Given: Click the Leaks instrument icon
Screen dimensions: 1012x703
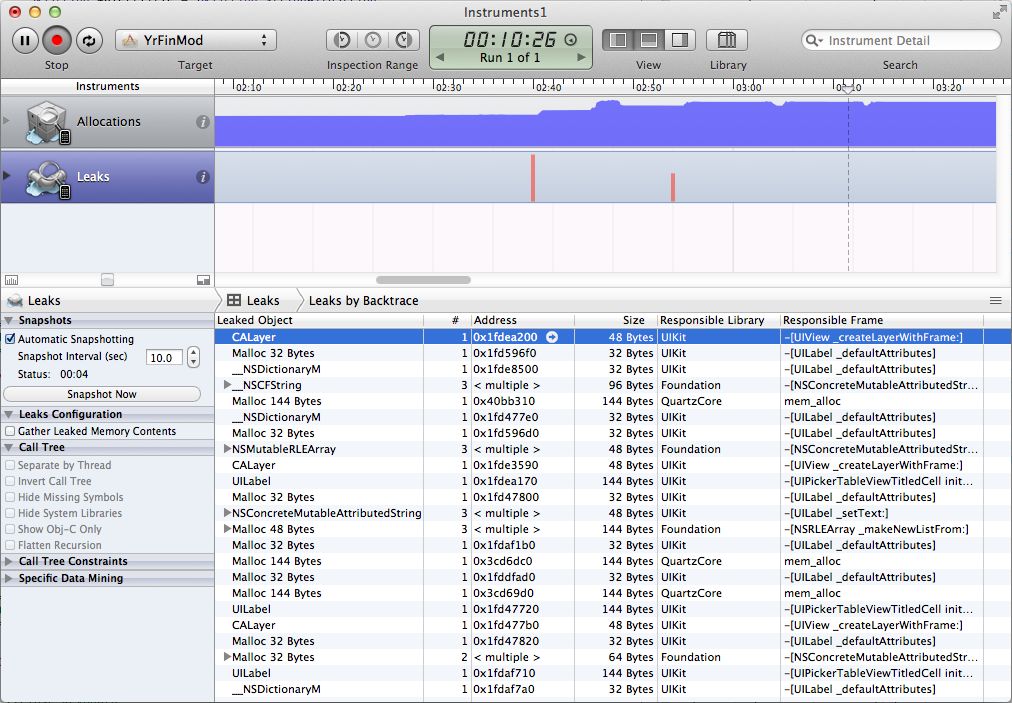Looking at the screenshot, I should pyautogui.click(x=46, y=179).
